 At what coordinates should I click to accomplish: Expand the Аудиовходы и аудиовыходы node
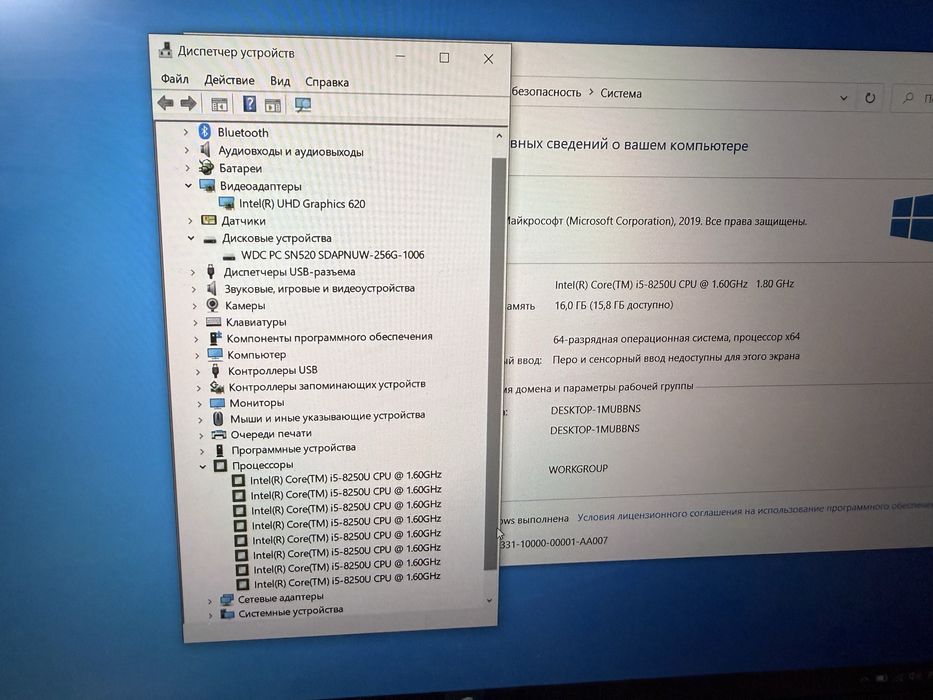tap(186, 150)
